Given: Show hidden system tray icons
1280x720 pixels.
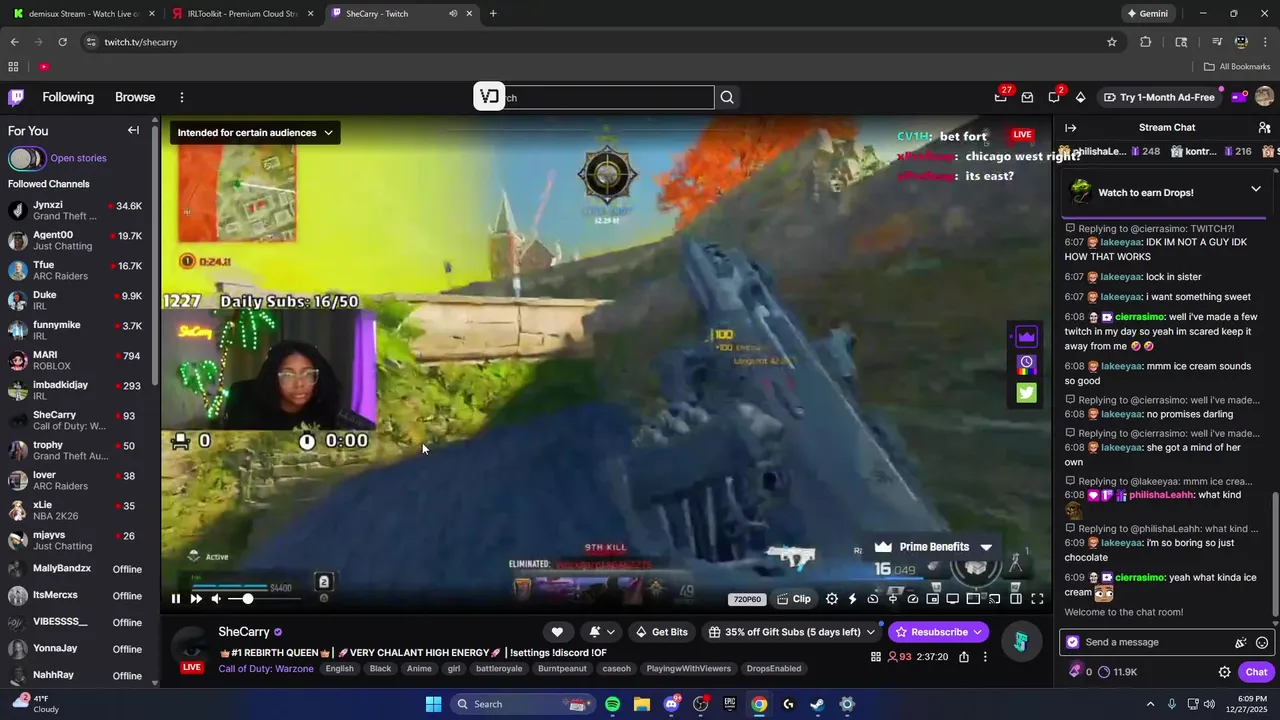Looking at the screenshot, I should tap(1150, 704).
